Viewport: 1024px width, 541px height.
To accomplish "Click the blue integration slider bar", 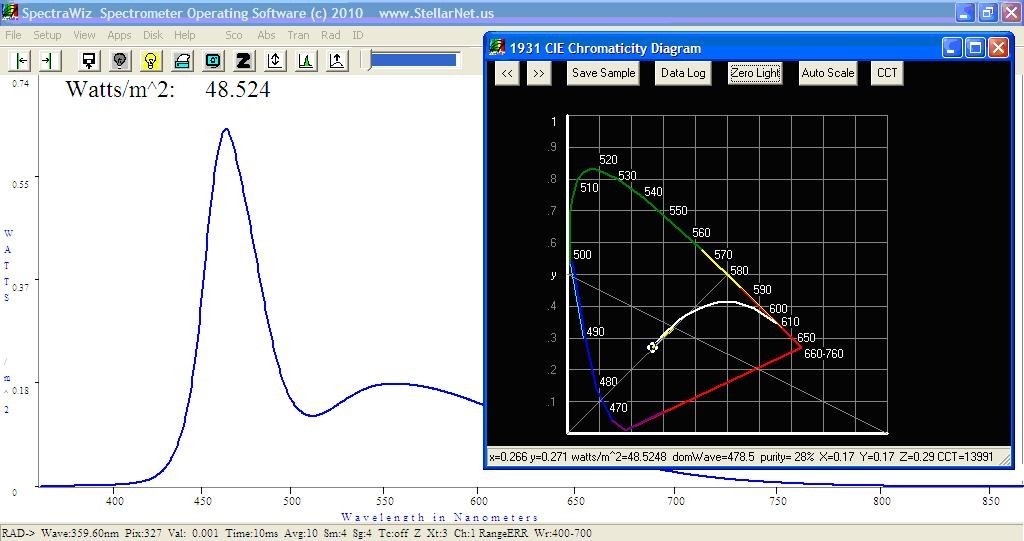I will pyautogui.click(x=413, y=60).
